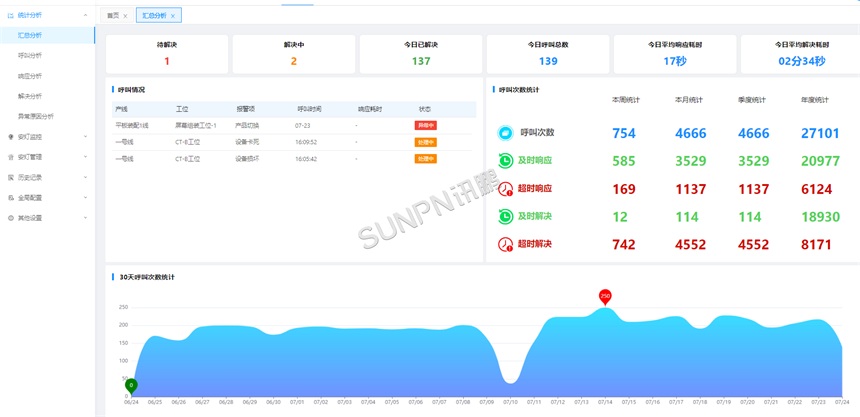Click the red 超时解决 clock icon
860x417 pixels.
(505, 244)
